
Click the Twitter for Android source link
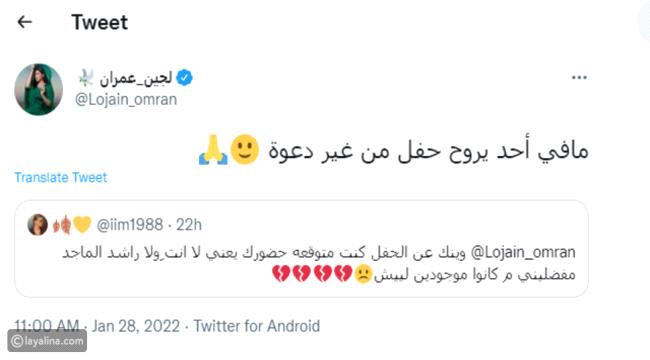(257, 326)
